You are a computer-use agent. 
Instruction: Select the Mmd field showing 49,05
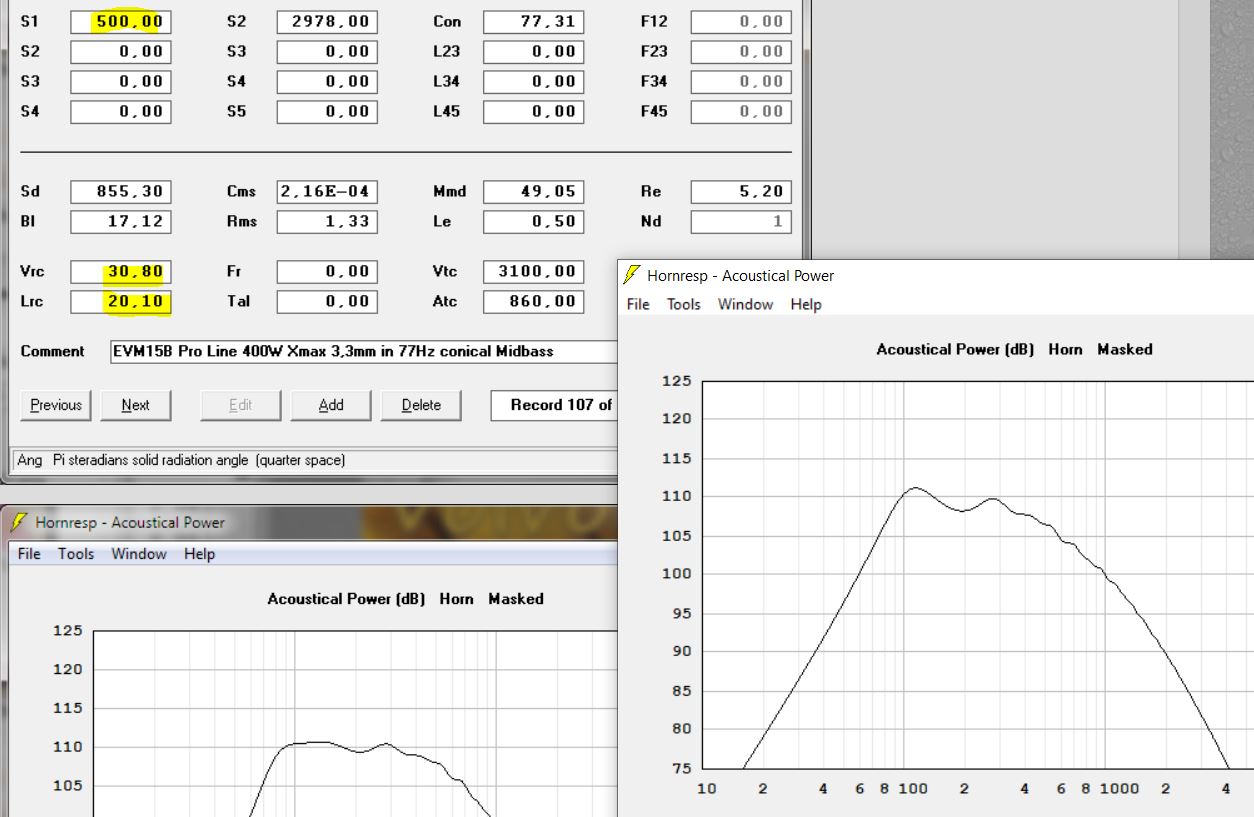[x=533, y=192]
